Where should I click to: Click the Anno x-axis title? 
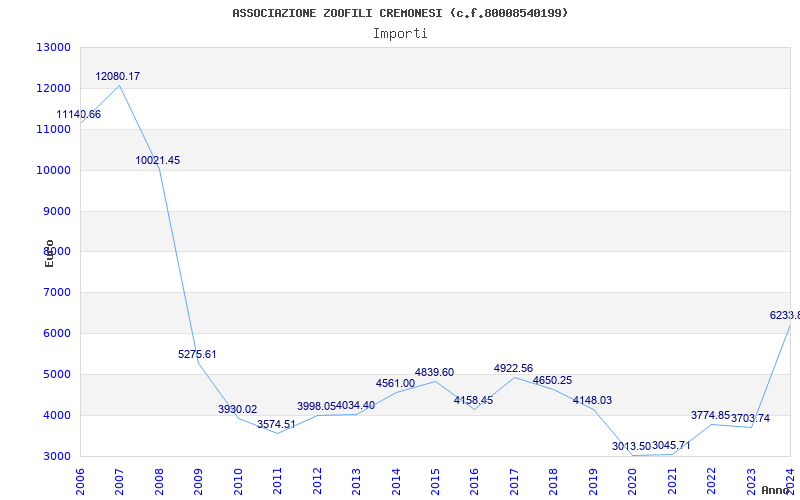(x=776, y=490)
